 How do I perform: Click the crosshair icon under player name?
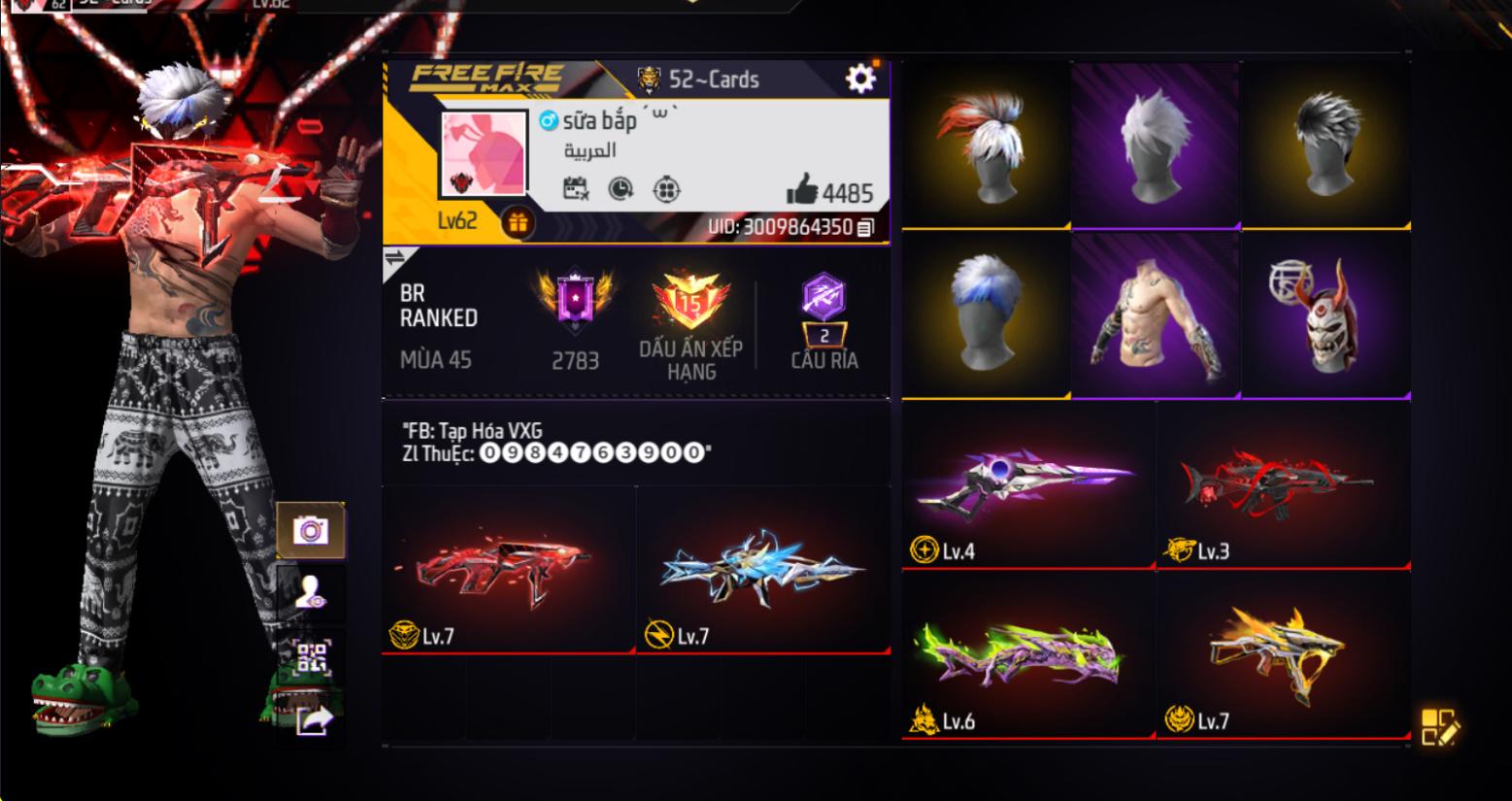(x=666, y=189)
